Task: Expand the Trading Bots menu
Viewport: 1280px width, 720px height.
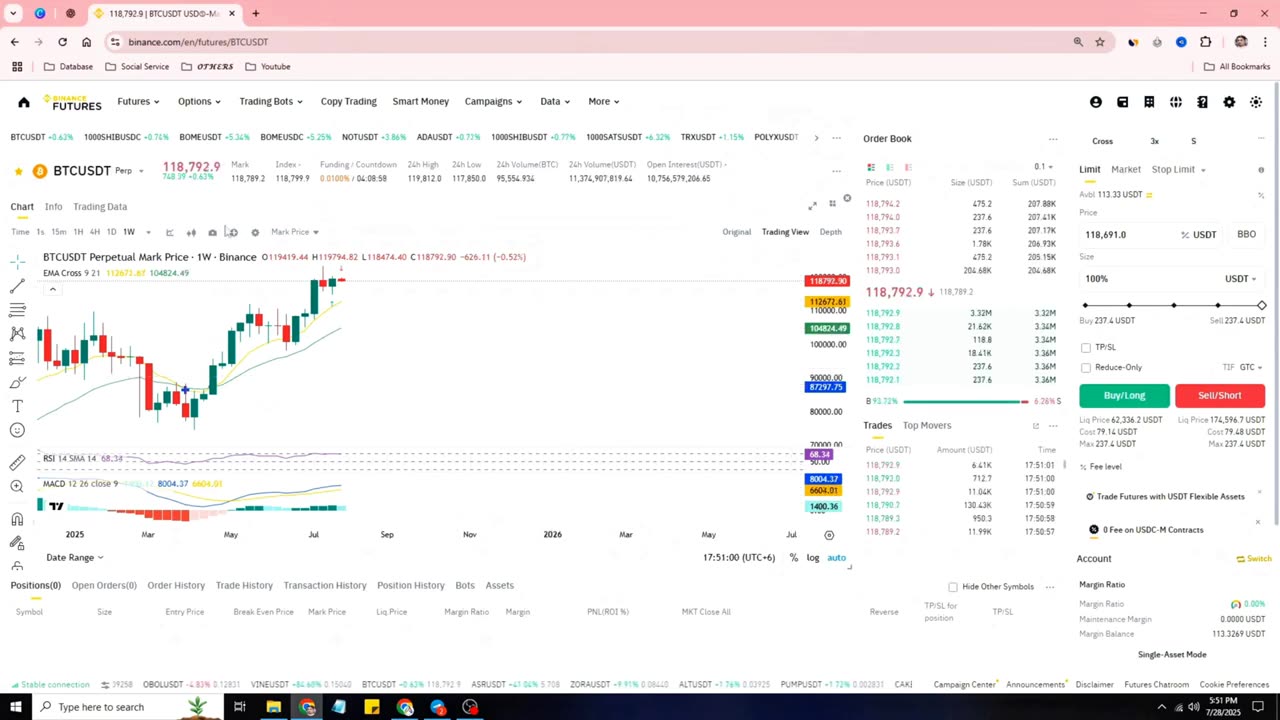Action: 271,101
